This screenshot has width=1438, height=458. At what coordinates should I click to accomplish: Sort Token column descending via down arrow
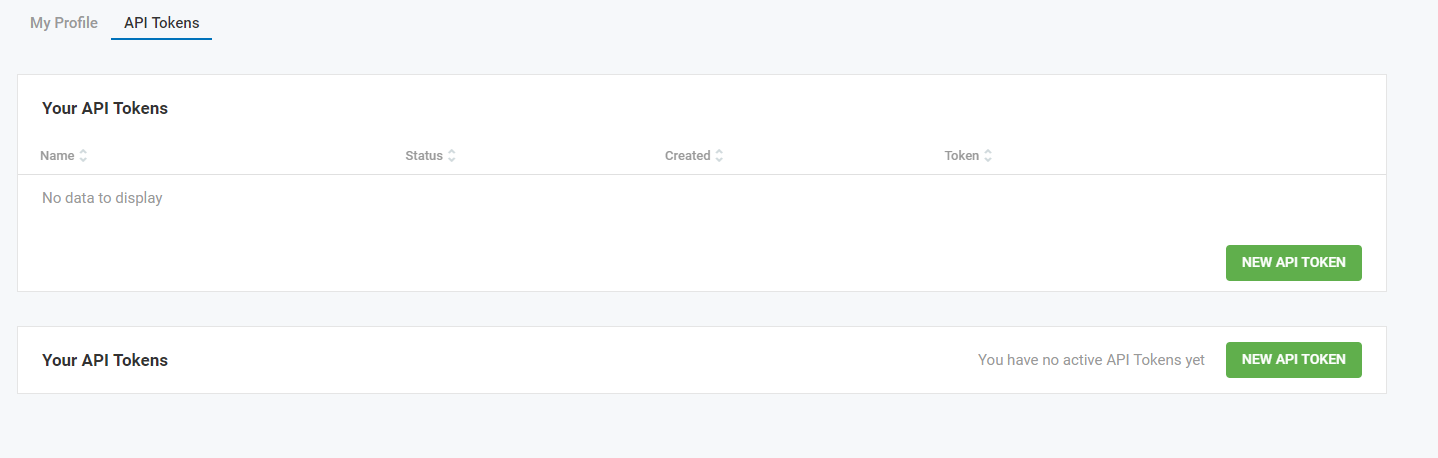[x=988, y=160]
